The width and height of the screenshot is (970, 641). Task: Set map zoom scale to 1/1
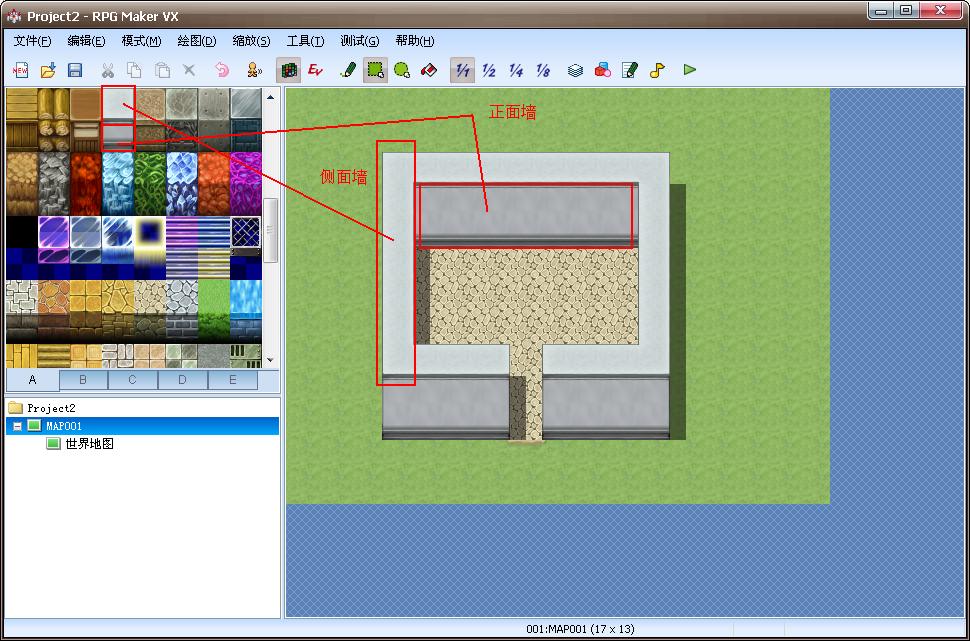[x=462, y=70]
